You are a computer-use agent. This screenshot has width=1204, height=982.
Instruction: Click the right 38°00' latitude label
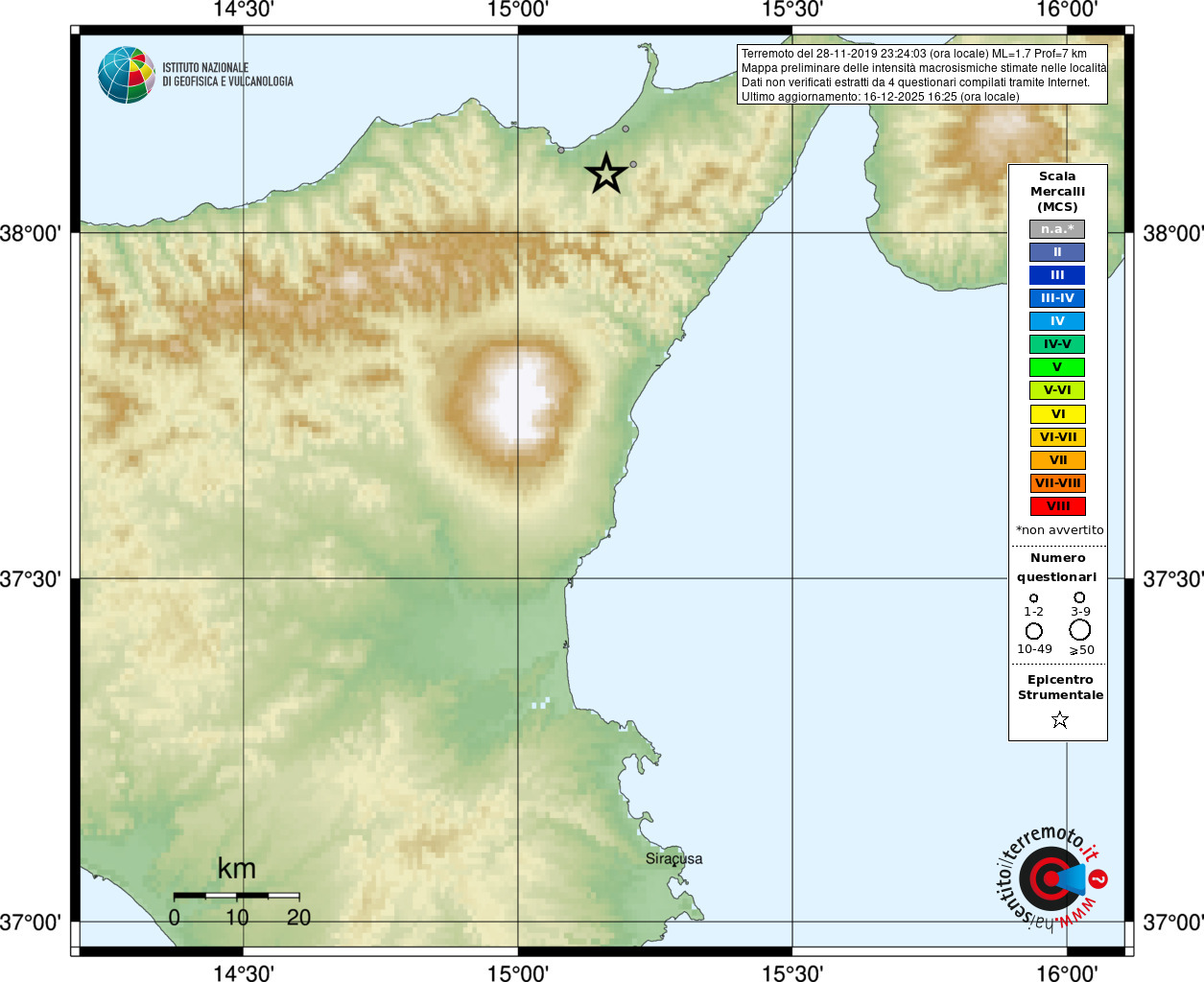[x=1173, y=233]
